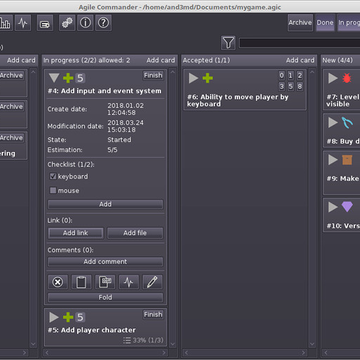Click the copy card icon on card #4
The height and width of the screenshot is (360, 360).
click(105, 283)
